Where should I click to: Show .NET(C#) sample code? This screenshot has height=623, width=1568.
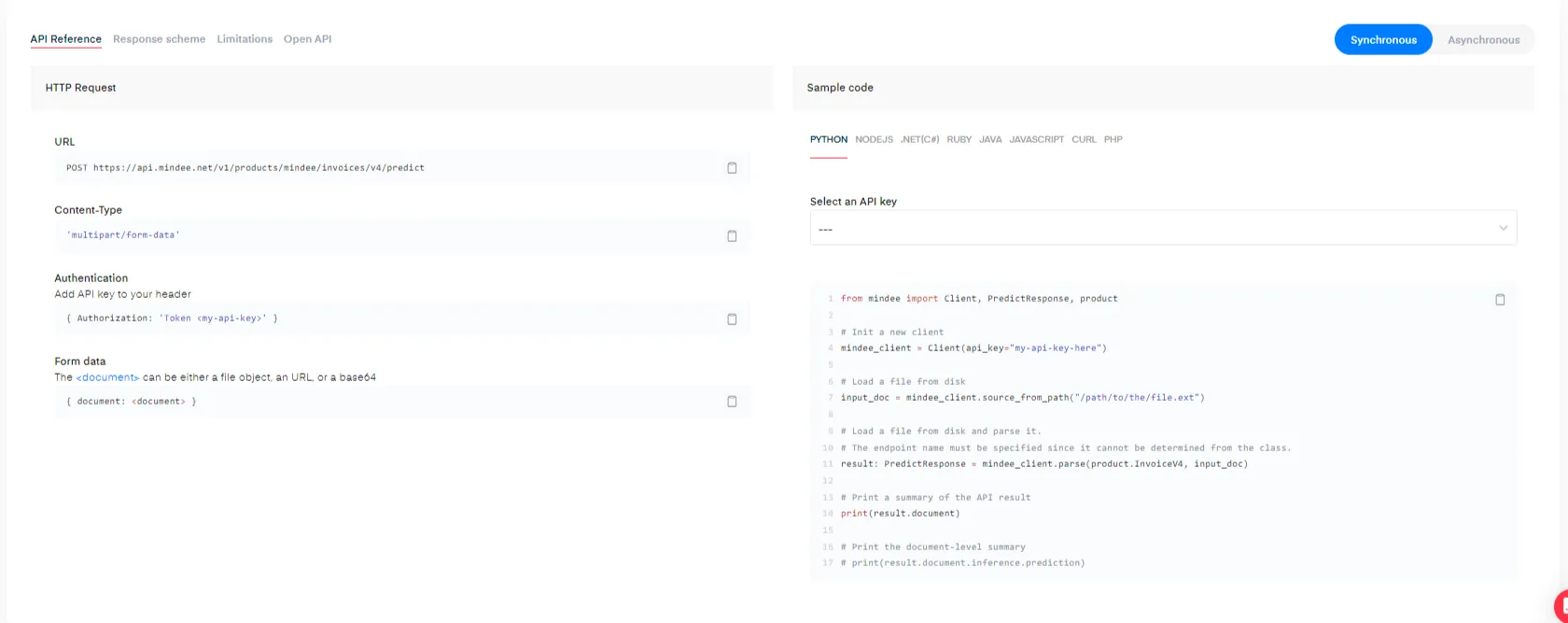[x=919, y=140]
